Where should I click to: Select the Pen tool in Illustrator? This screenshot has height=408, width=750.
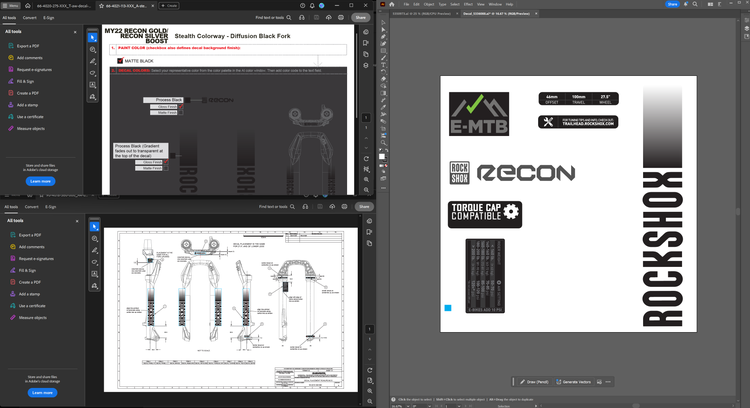[x=383, y=36]
